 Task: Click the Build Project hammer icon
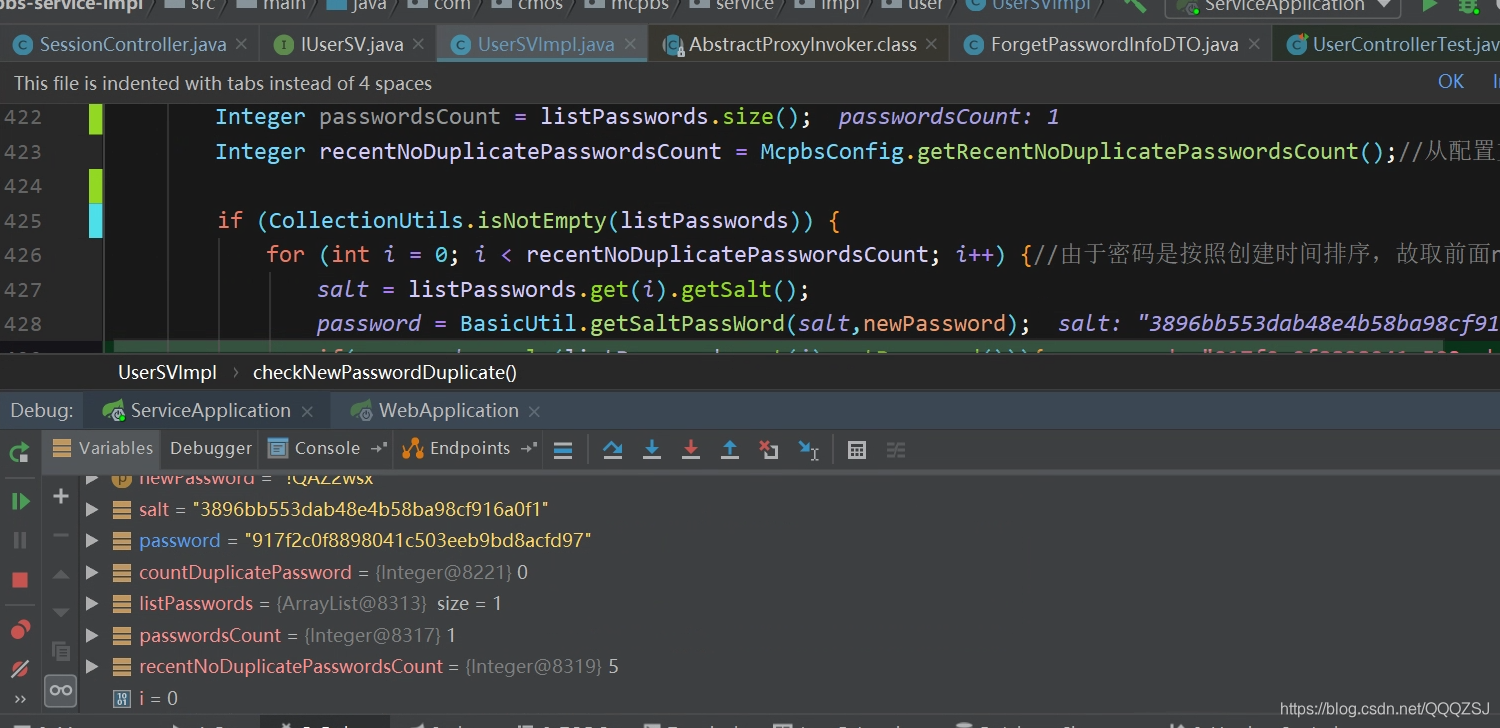1135,5
